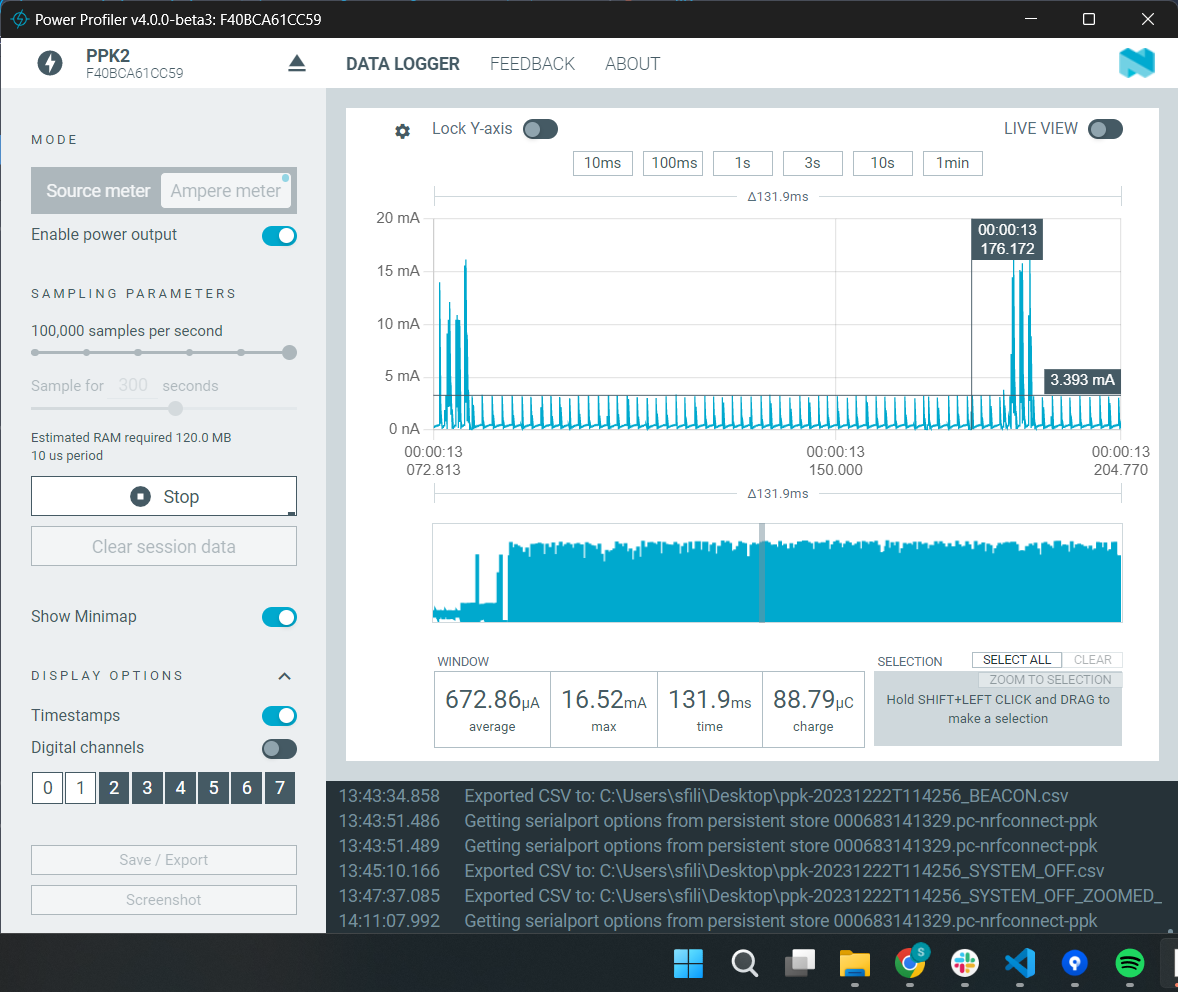Image resolution: width=1178 pixels, height=992 pixels.
Task: Disable Timestamps switch
Action: pos(279,716)
